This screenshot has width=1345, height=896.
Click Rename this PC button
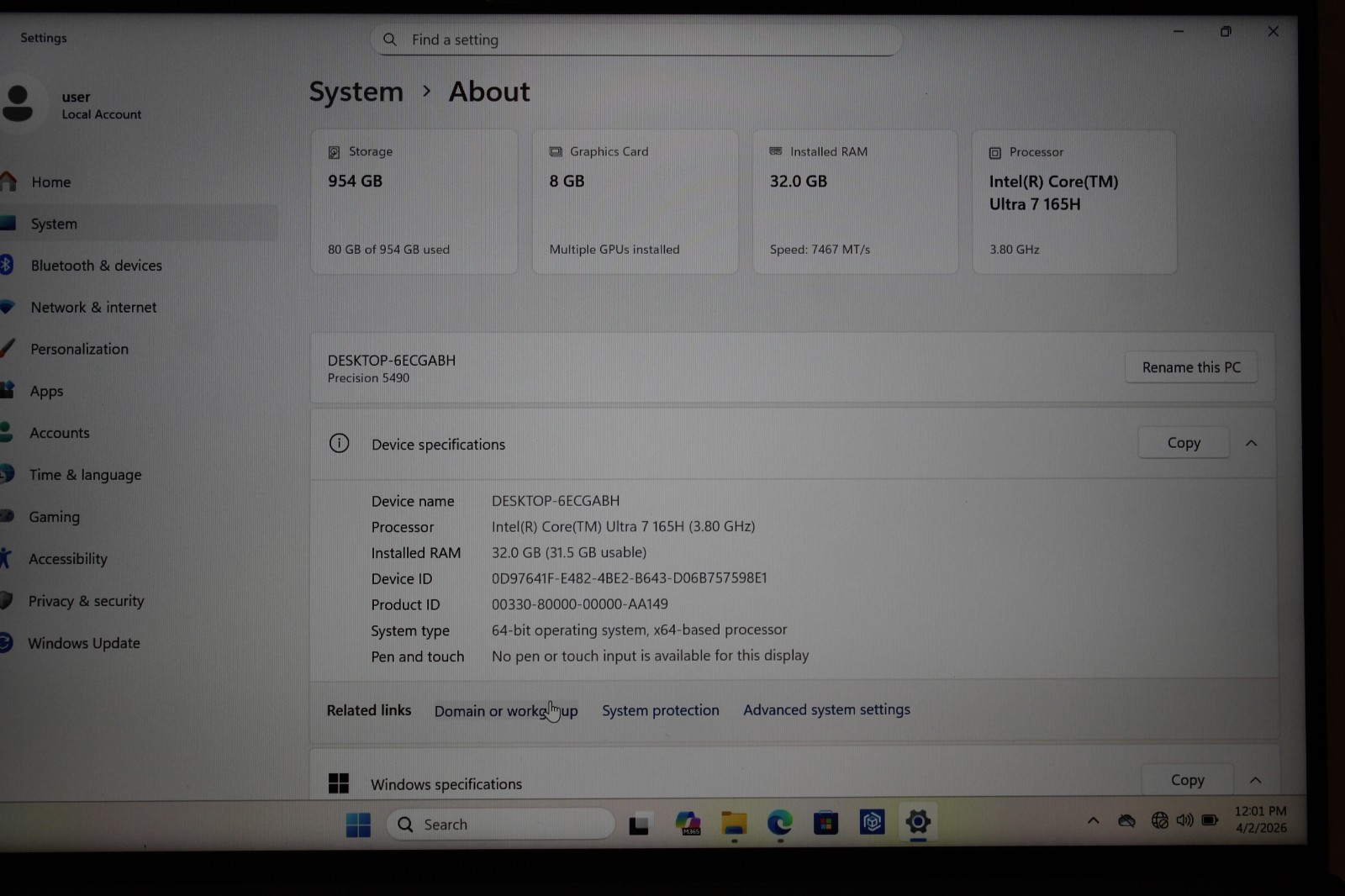1191,367
